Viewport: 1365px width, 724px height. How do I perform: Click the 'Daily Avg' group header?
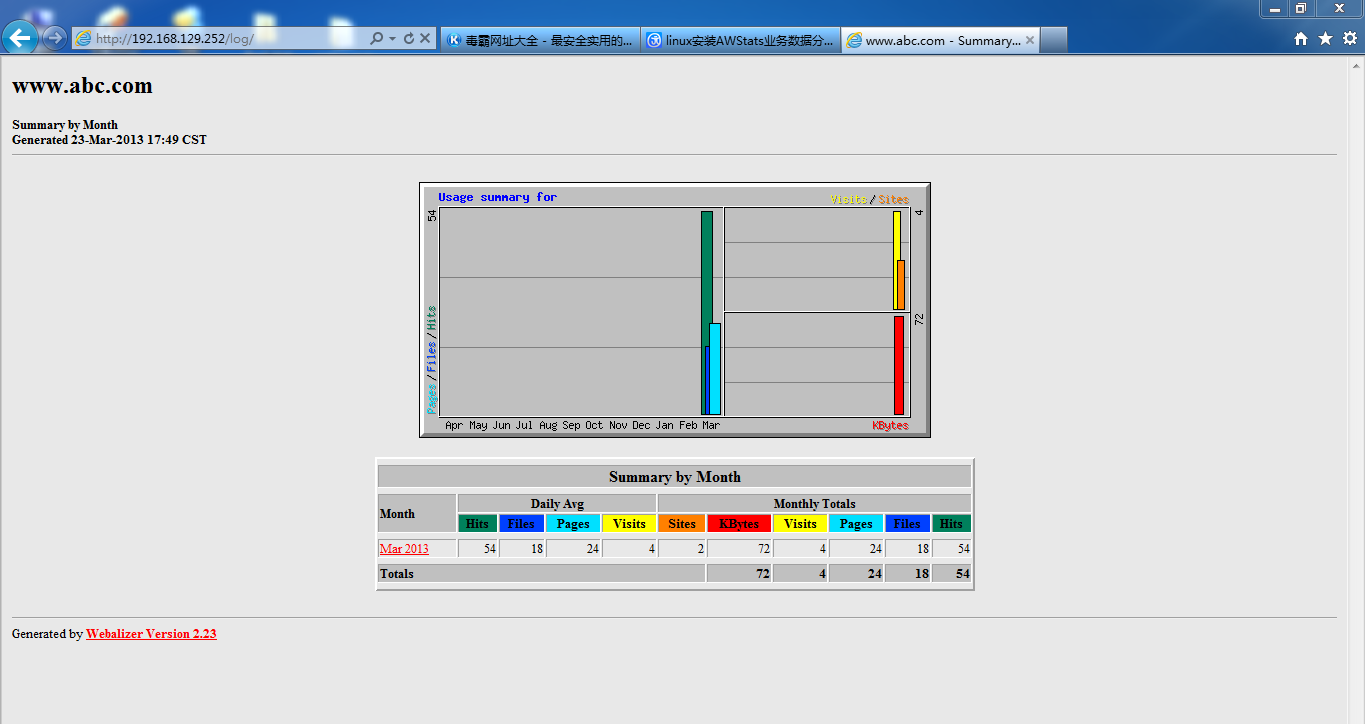(557, 504)
